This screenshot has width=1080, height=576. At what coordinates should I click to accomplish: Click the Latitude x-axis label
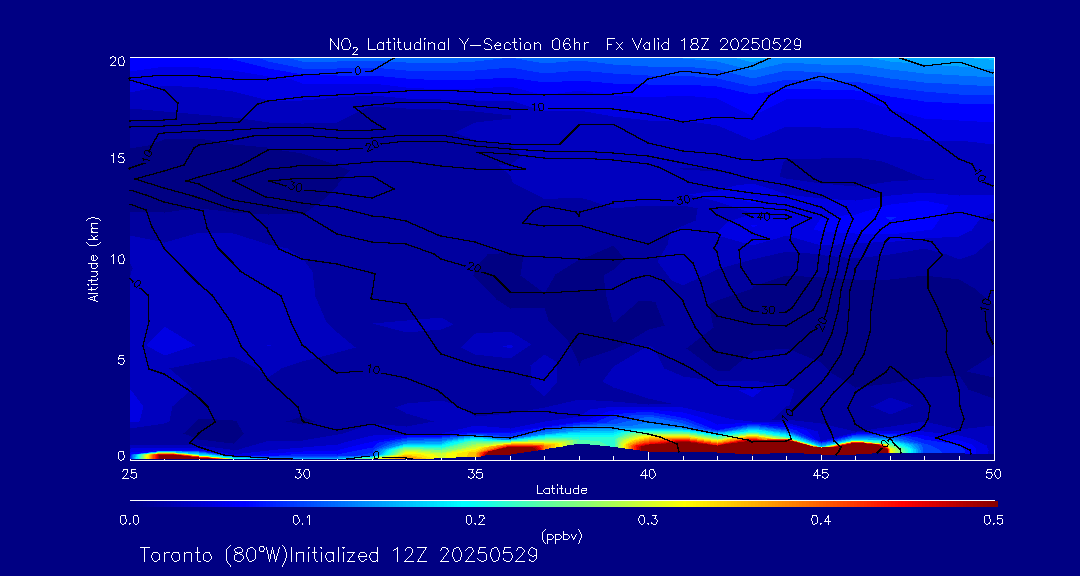pyautogui.click(x=561, y=490)
